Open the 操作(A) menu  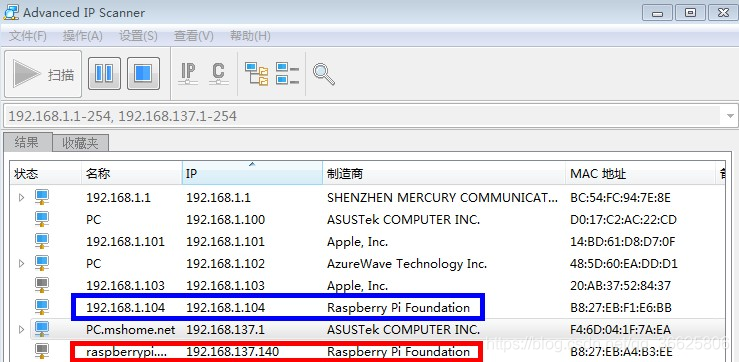point(82,36)
